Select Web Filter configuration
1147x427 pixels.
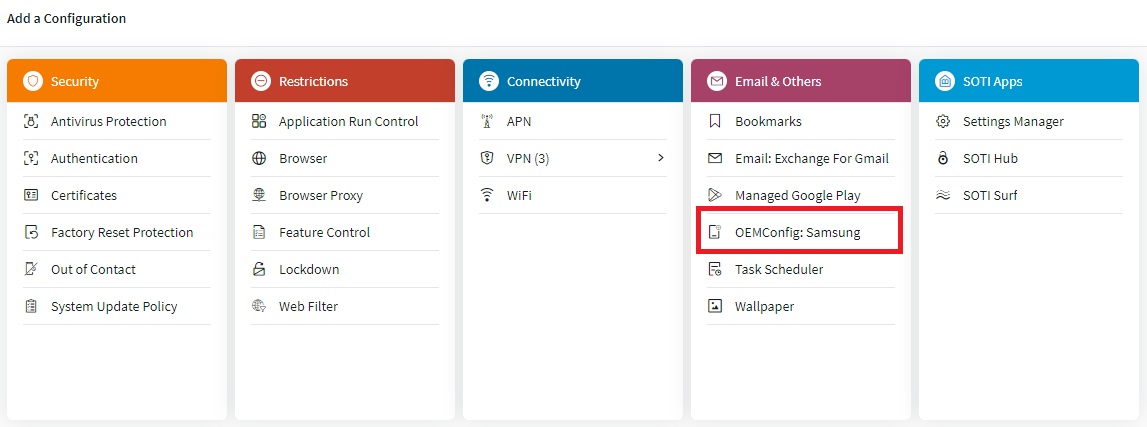[x=308, y=306]
